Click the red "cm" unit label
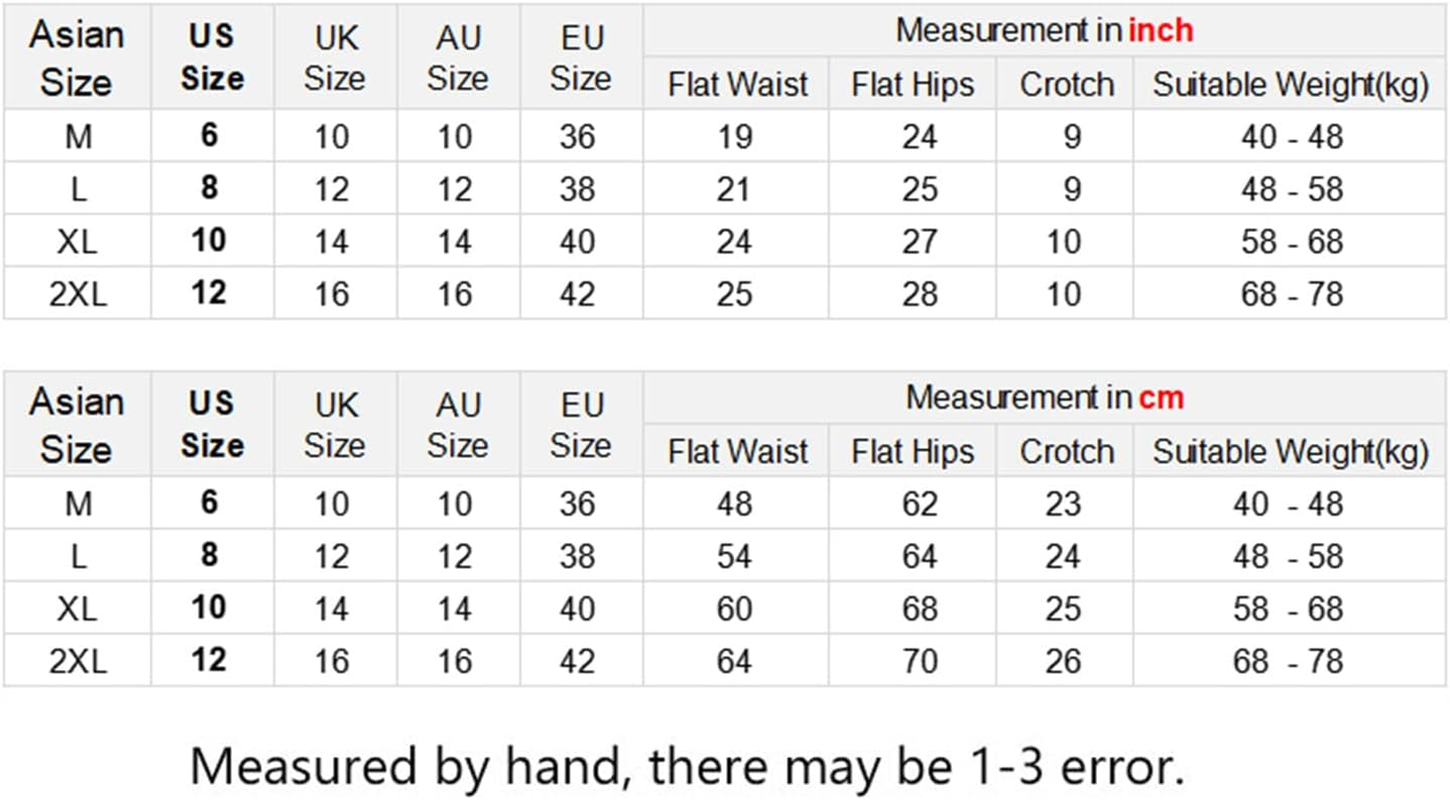The width and height of the screenshot is (1450, 800). 1161,398
